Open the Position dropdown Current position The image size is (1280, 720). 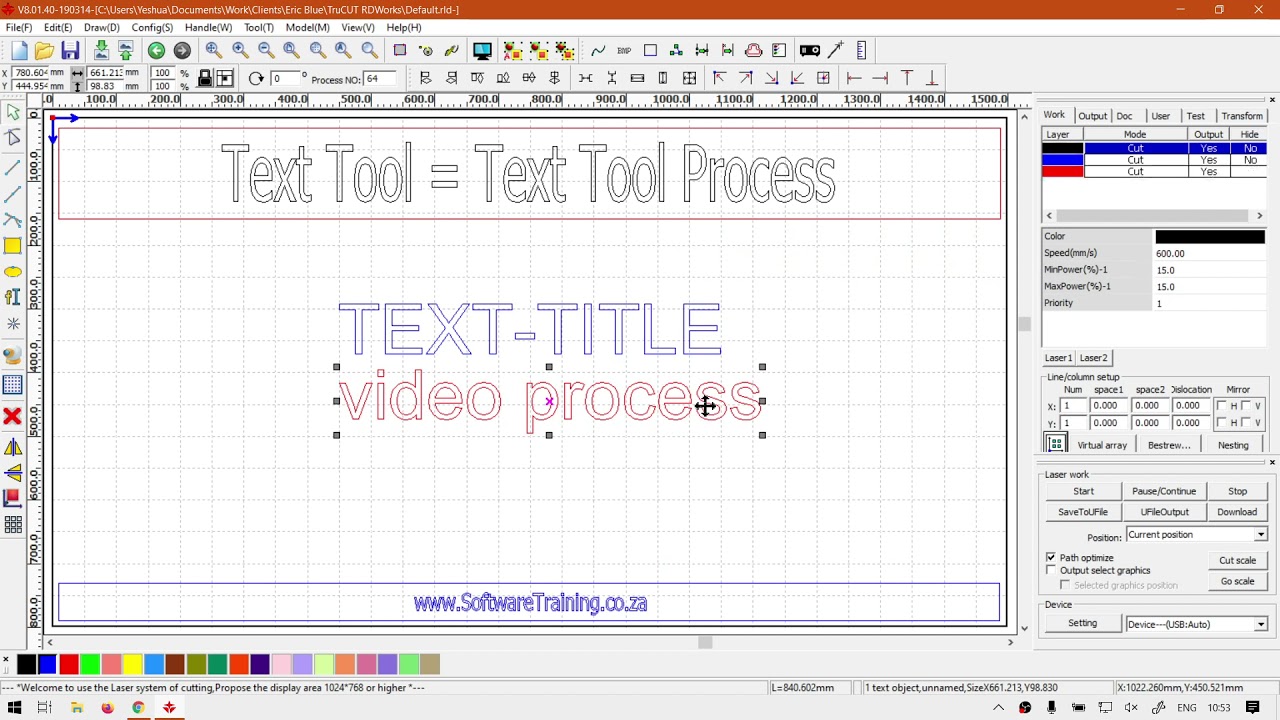point(1197,535)
